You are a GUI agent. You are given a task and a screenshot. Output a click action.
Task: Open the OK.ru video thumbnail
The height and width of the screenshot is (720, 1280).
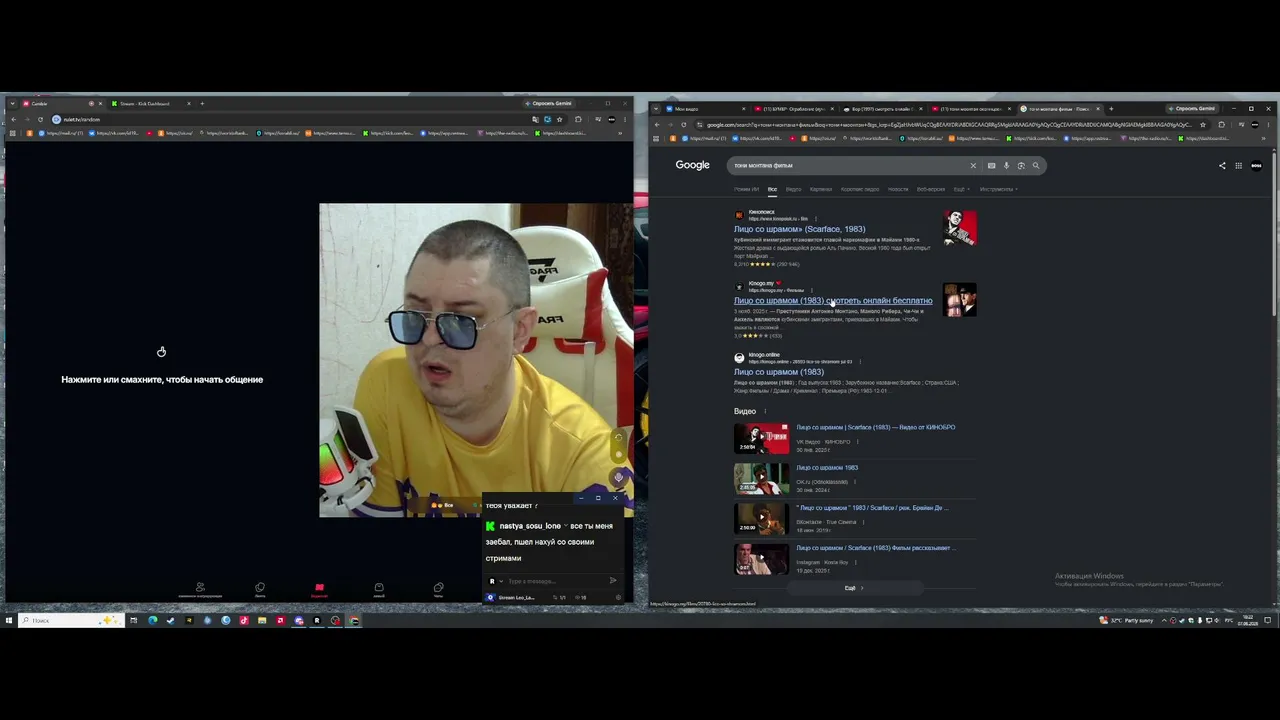[x=761, y=479]
